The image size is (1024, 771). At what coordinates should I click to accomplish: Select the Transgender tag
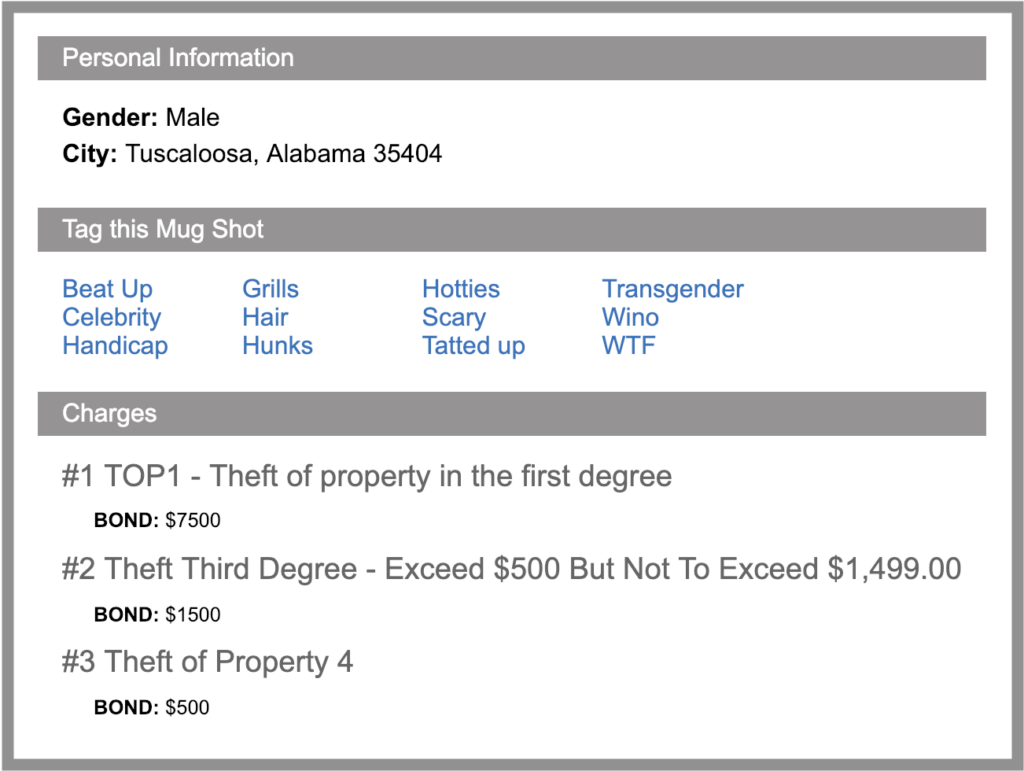672,289
